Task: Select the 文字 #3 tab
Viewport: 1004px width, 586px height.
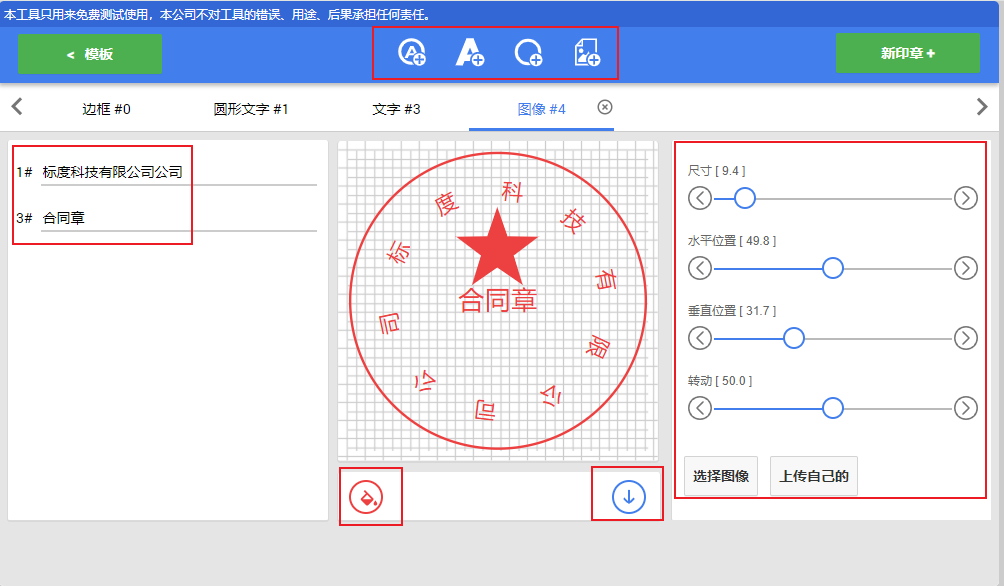Action: (395, 108)
